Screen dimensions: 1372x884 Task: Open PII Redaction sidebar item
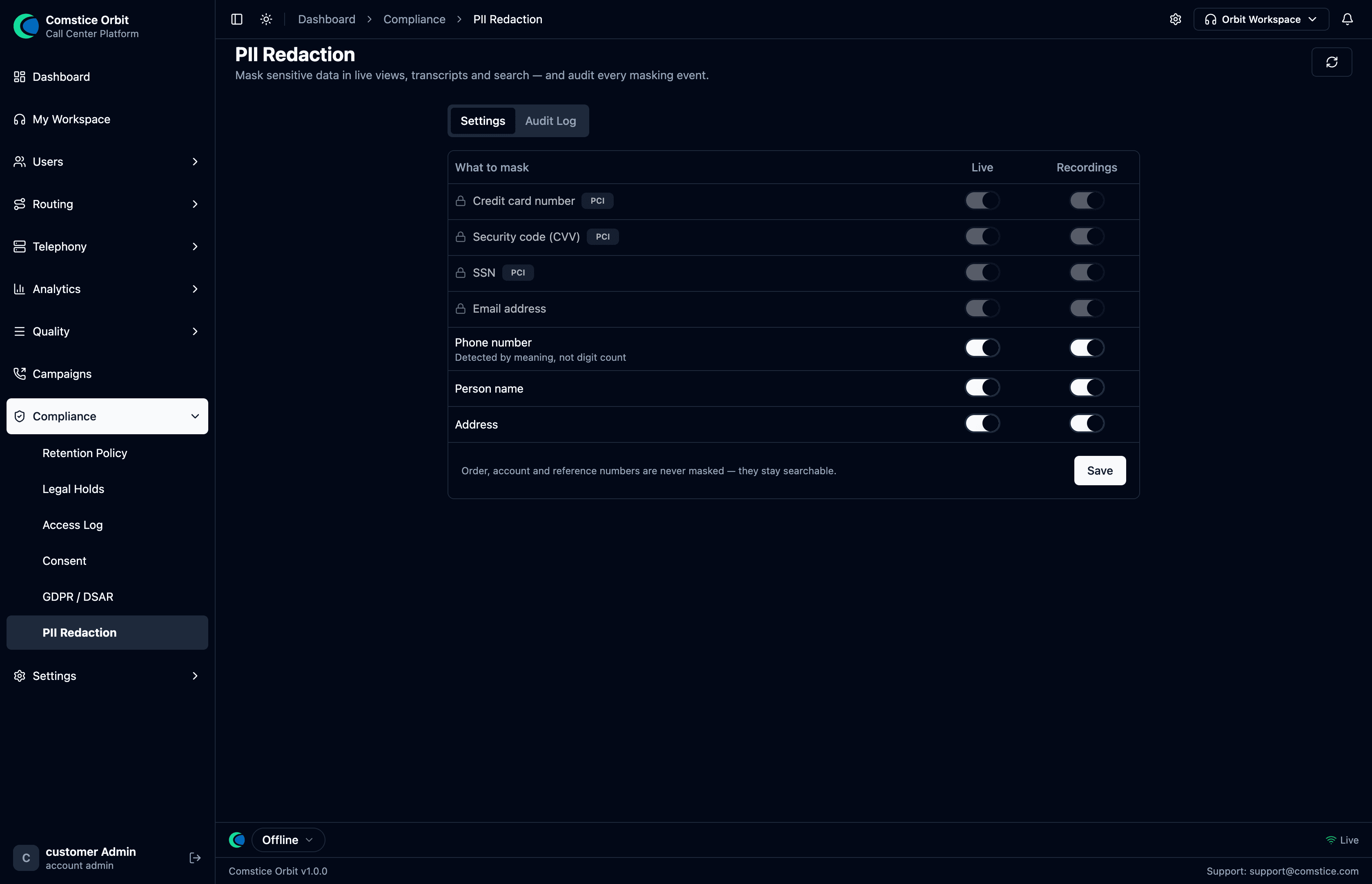pyautogui.click(x=107, y=633)
